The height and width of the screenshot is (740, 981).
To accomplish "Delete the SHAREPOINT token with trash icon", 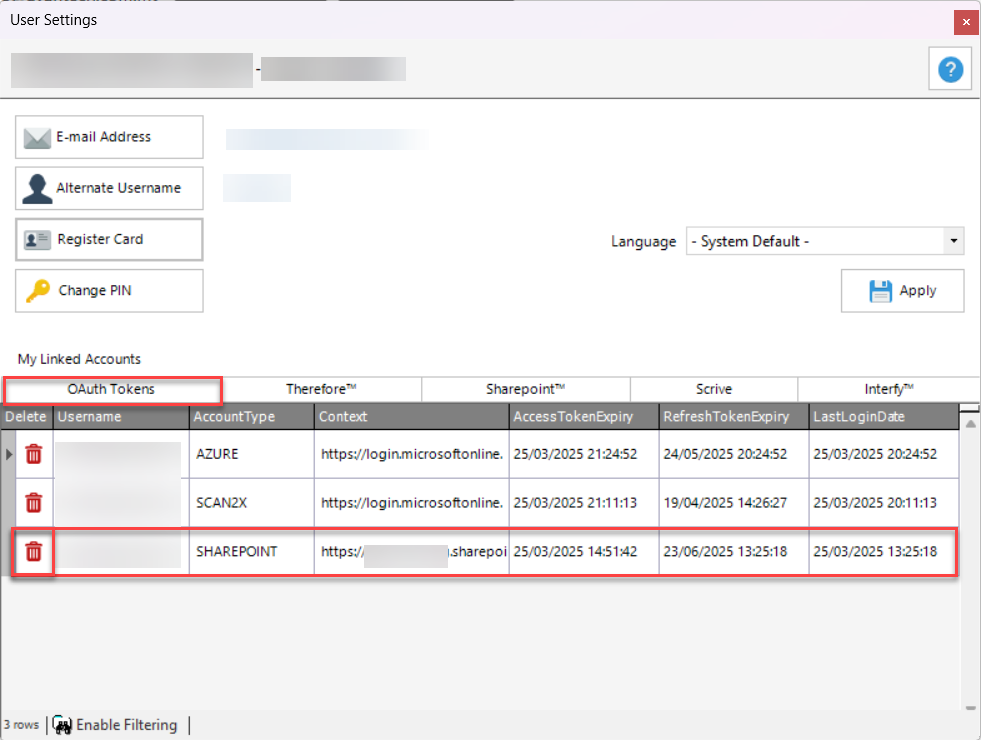I will (x=34, y=551).
